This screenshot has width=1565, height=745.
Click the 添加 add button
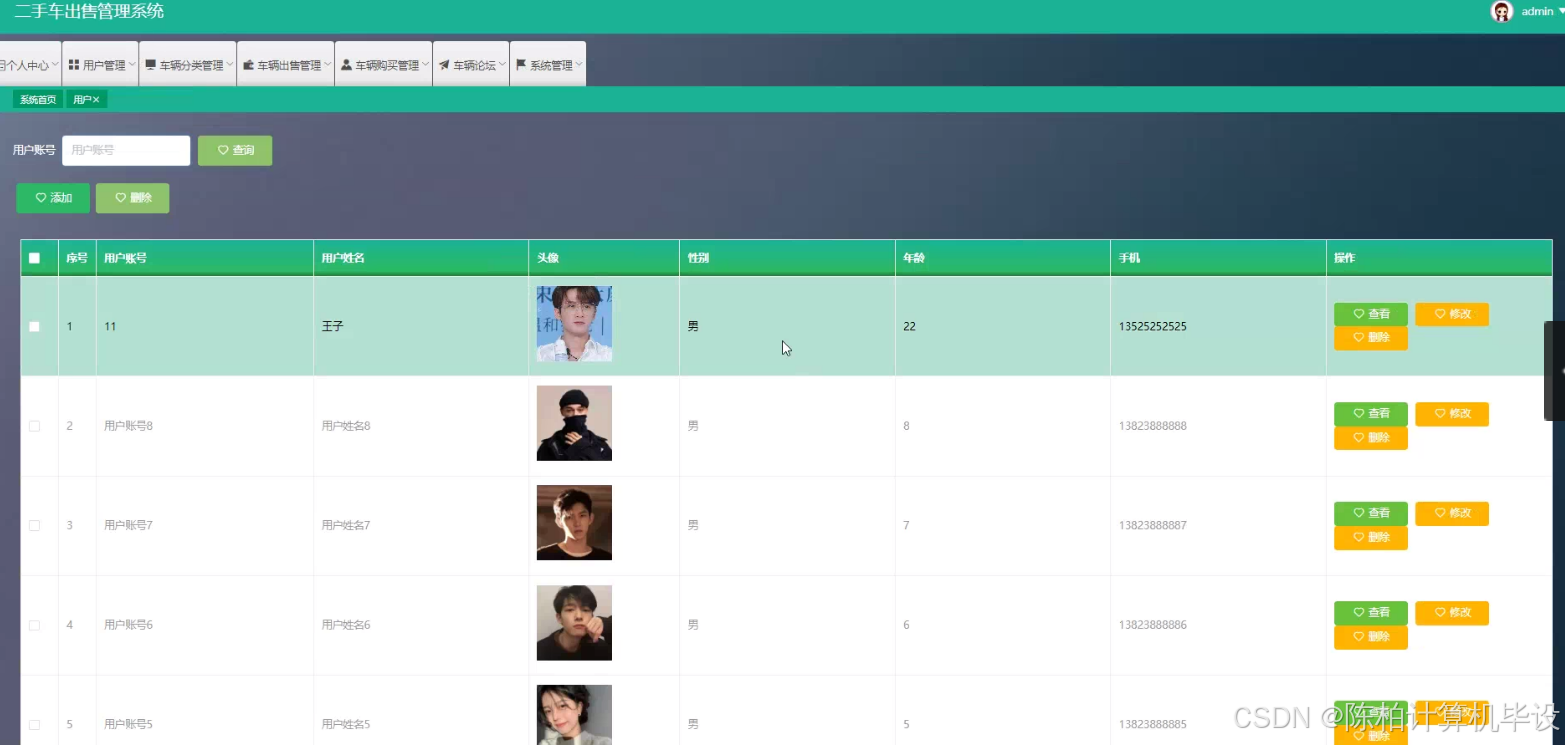click(53, 198)
